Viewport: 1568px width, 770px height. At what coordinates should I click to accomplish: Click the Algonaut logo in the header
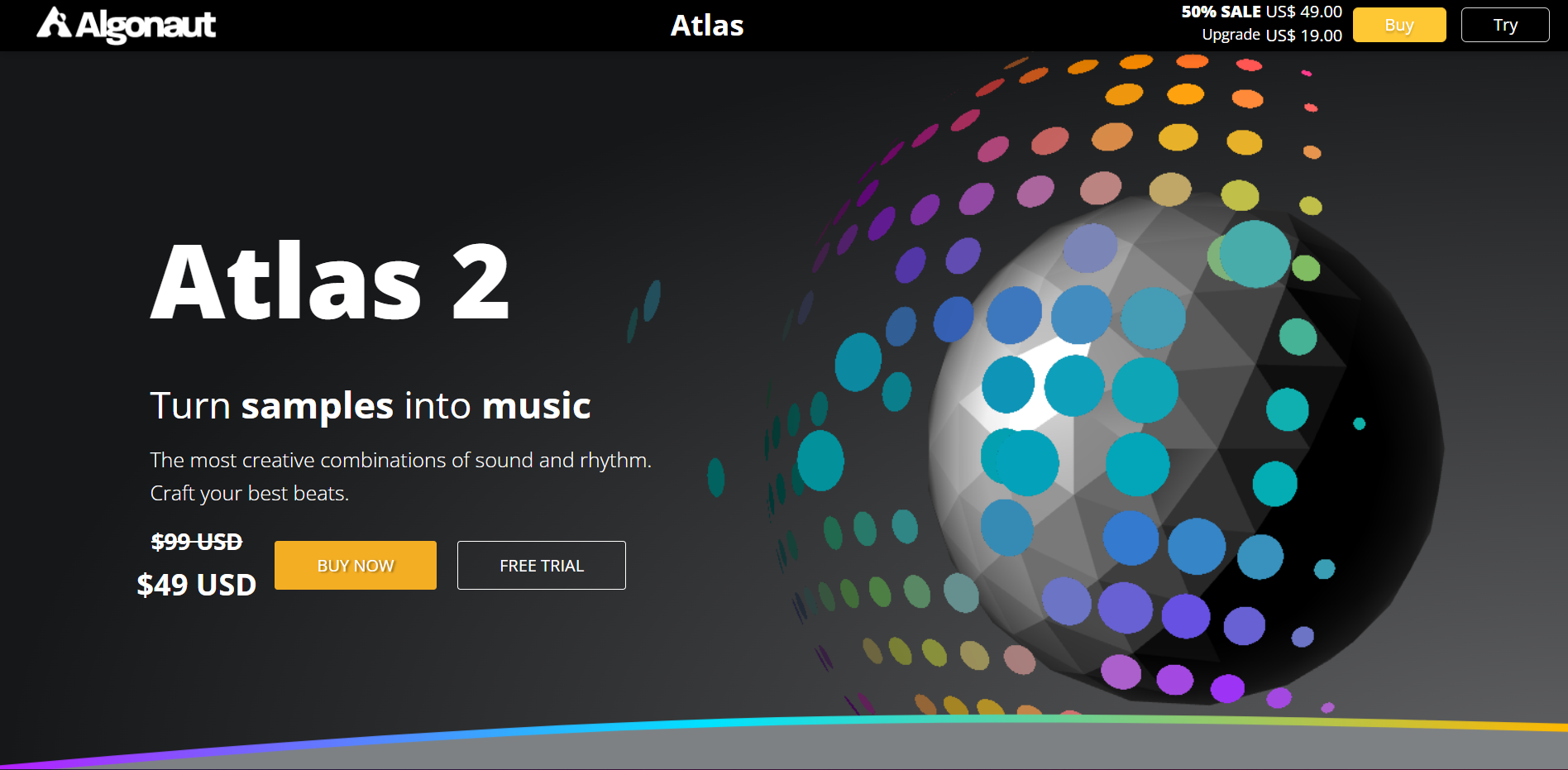126,25
